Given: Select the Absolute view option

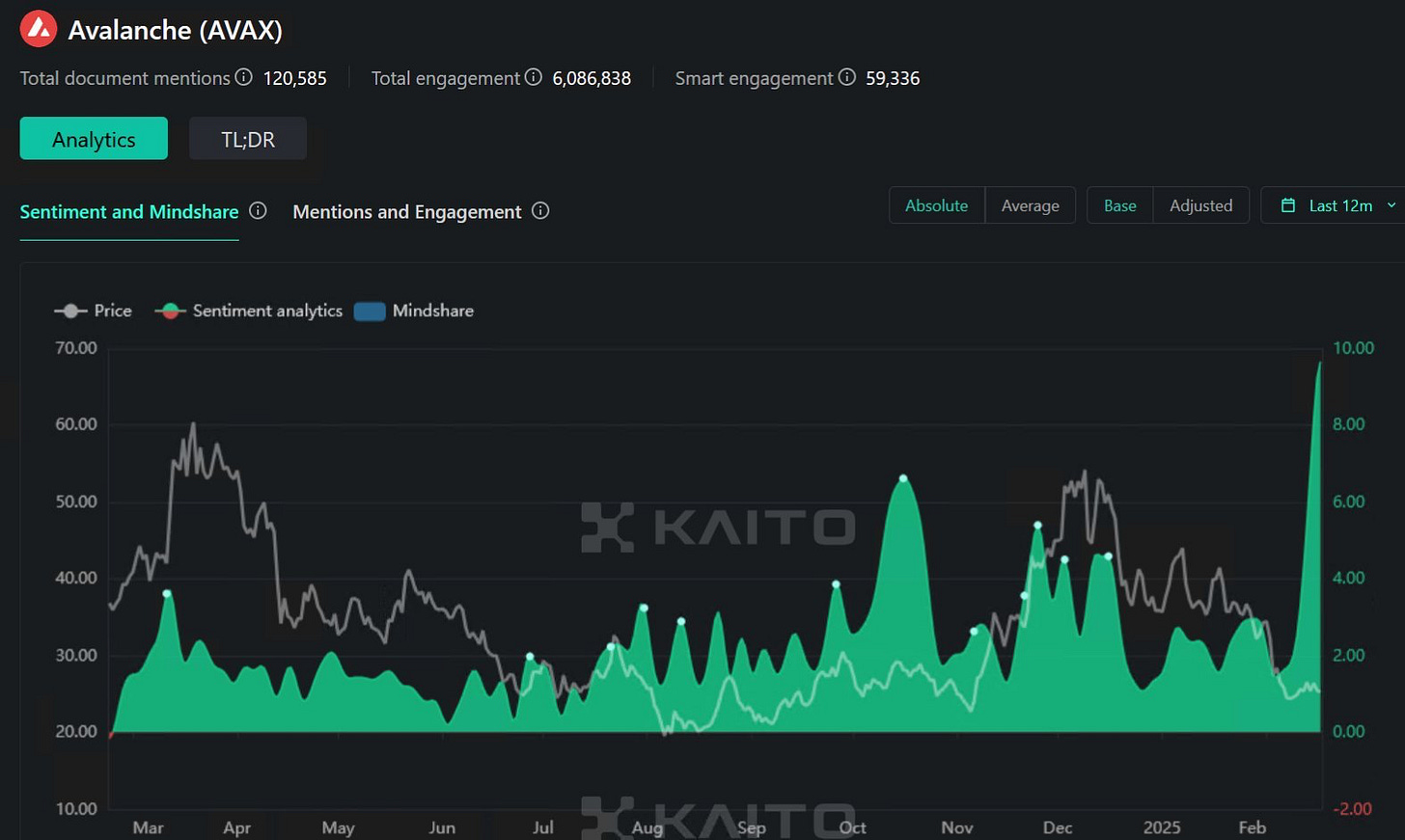Looking at the screenshot, I should pos(936,205).
